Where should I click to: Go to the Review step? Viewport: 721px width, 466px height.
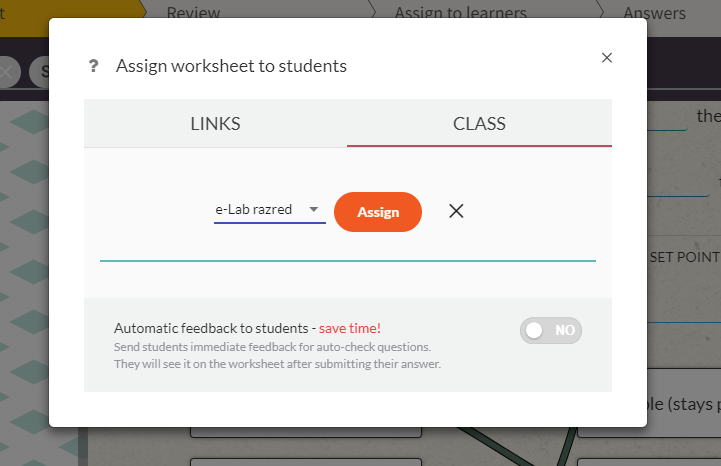point(194,13)
